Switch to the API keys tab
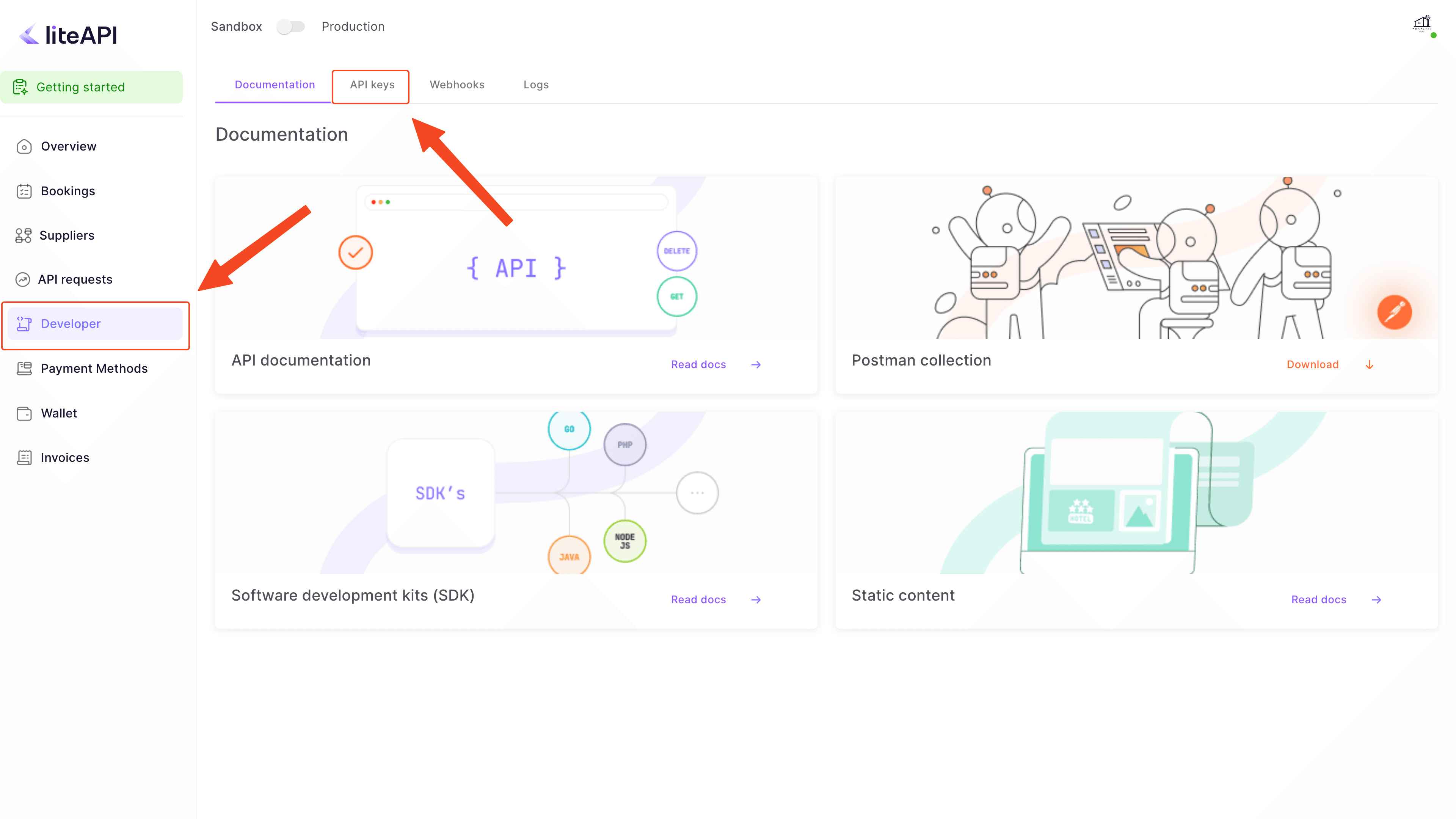The width and height of the screenshot is (1456, 819). [372, 85]
